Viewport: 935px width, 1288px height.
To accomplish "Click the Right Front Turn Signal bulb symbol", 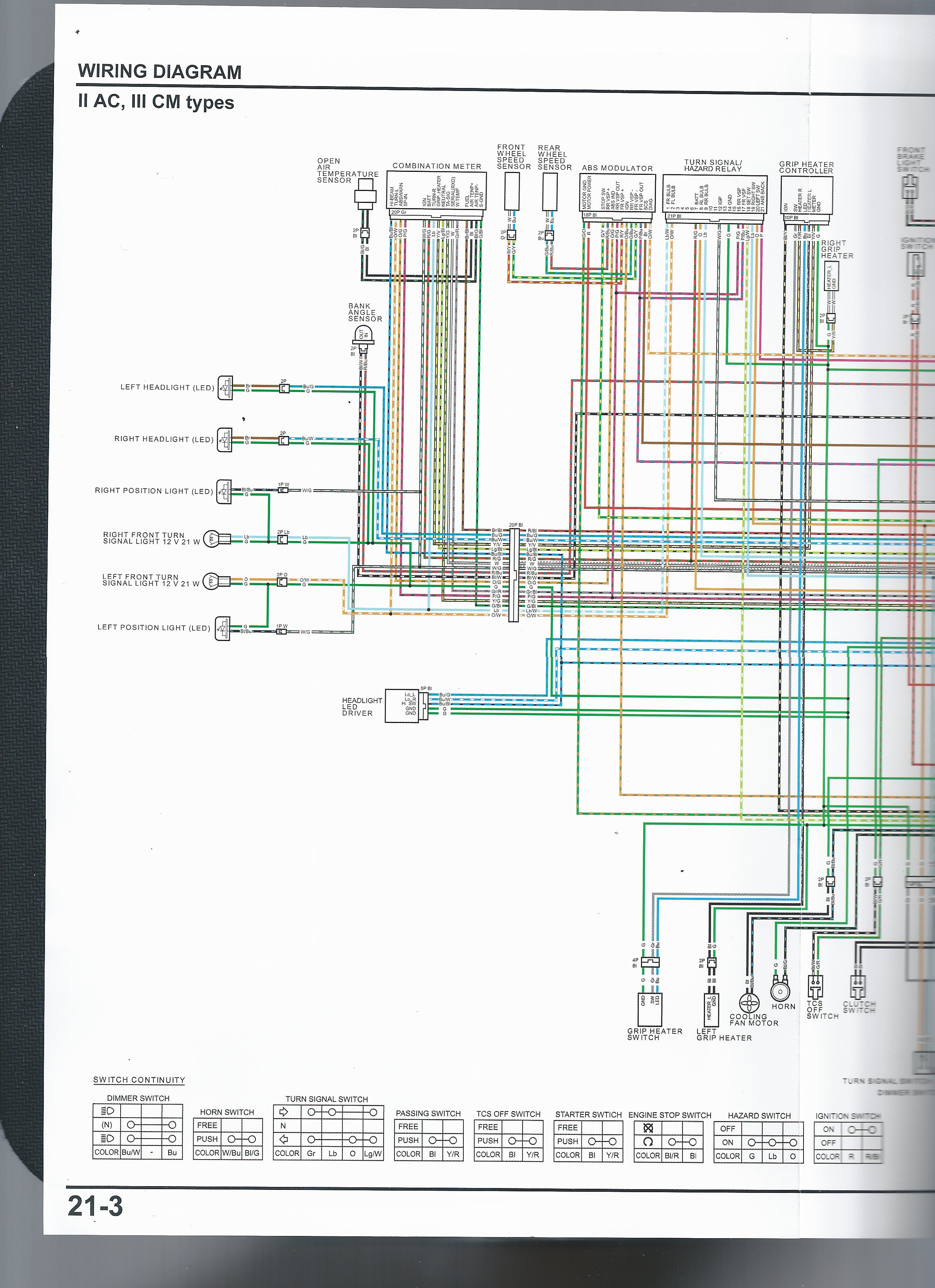I will click(x=217, y=538).
